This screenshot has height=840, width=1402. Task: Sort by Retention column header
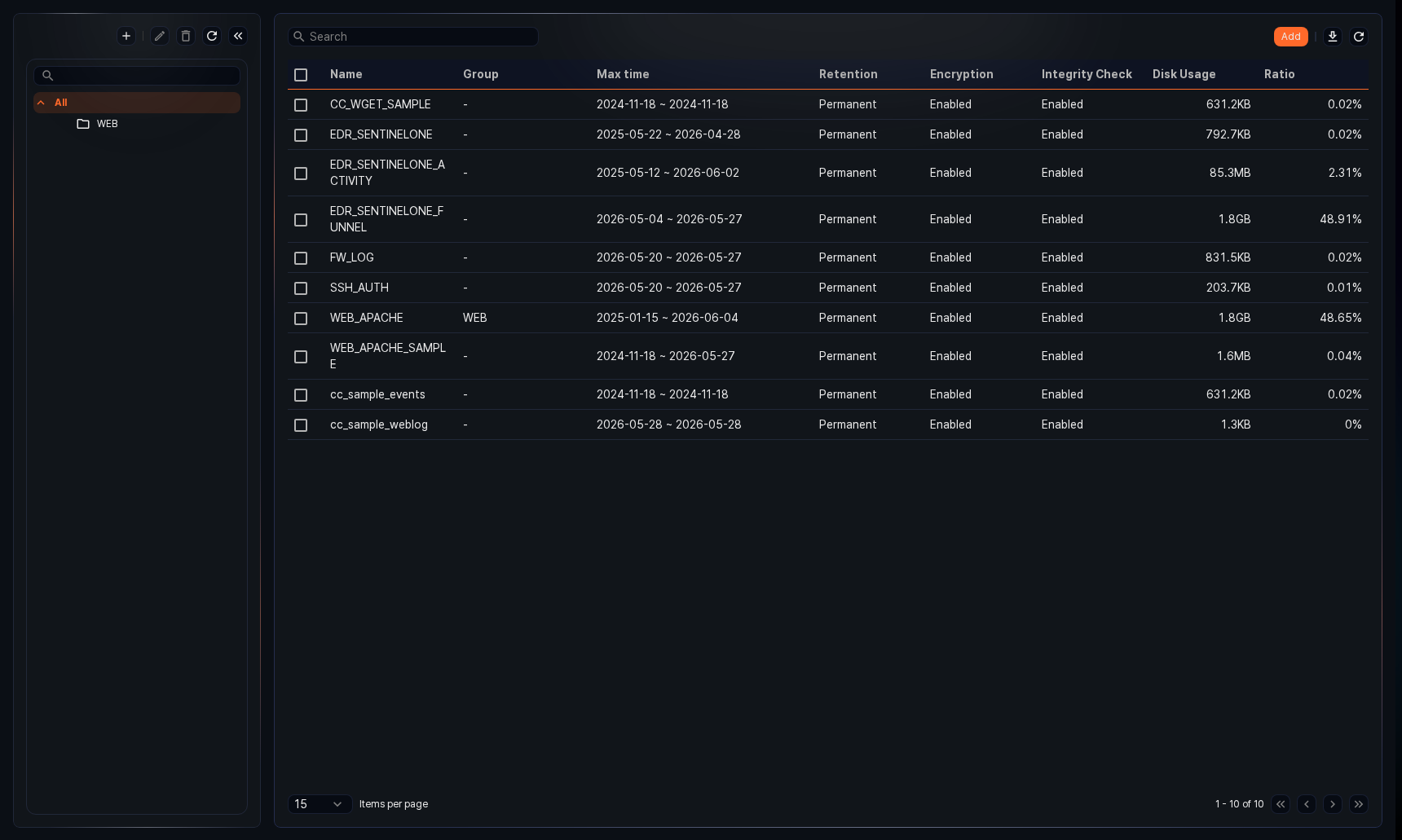coord(849,74)
